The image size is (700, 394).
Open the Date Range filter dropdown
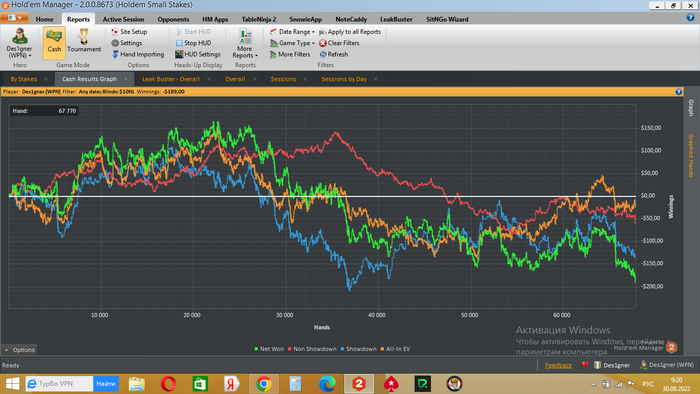point(292,32)
